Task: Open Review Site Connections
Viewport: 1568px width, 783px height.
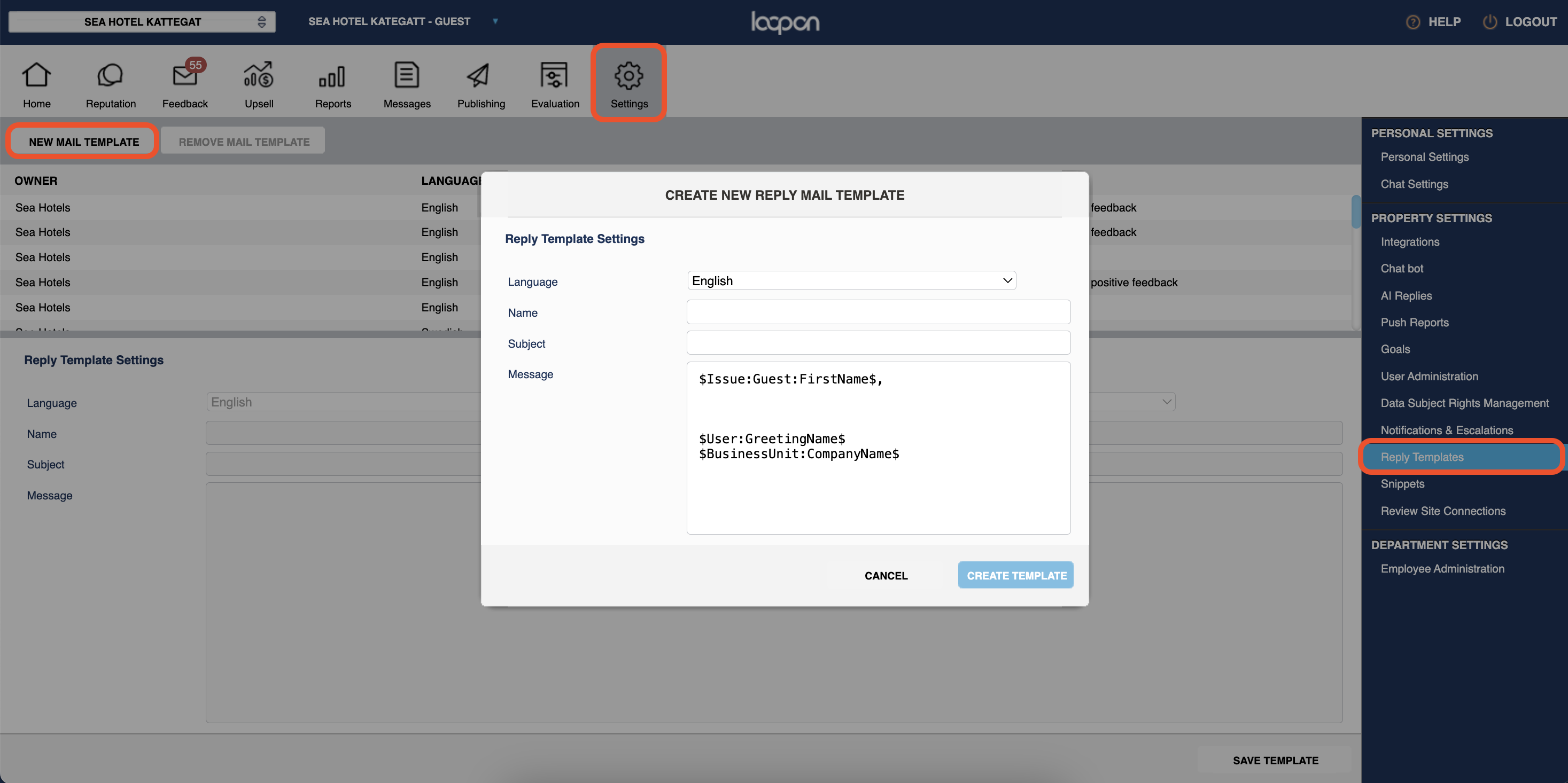Action: tap(1442, 511)
